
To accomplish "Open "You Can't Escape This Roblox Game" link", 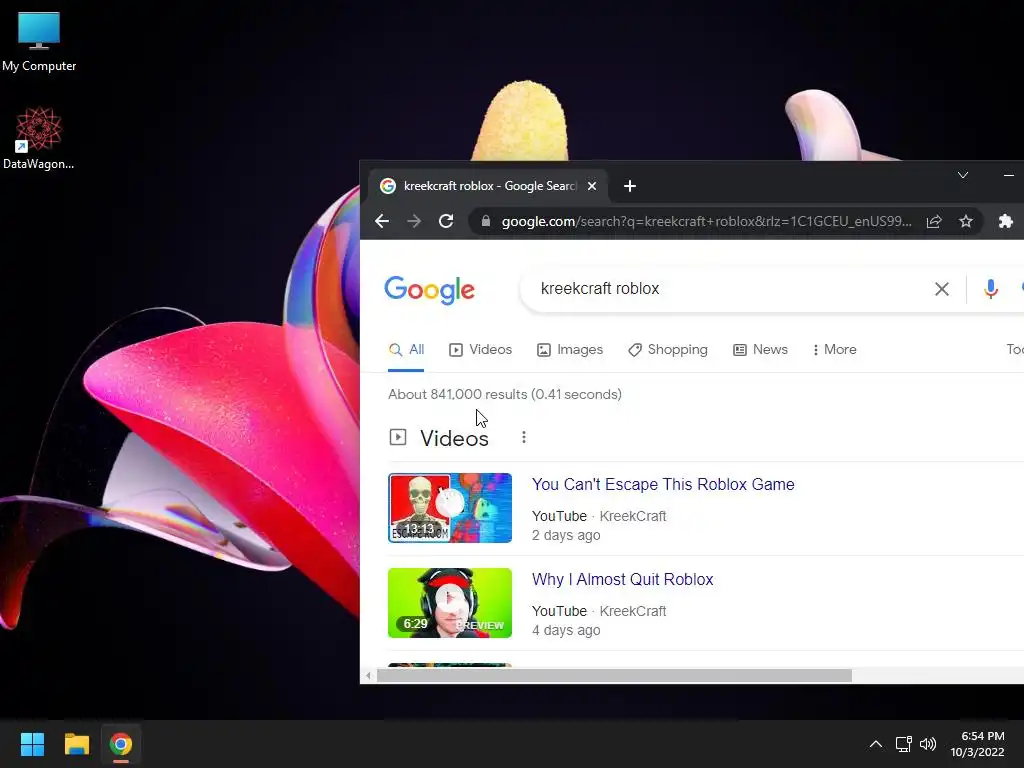I will (663, 485).
